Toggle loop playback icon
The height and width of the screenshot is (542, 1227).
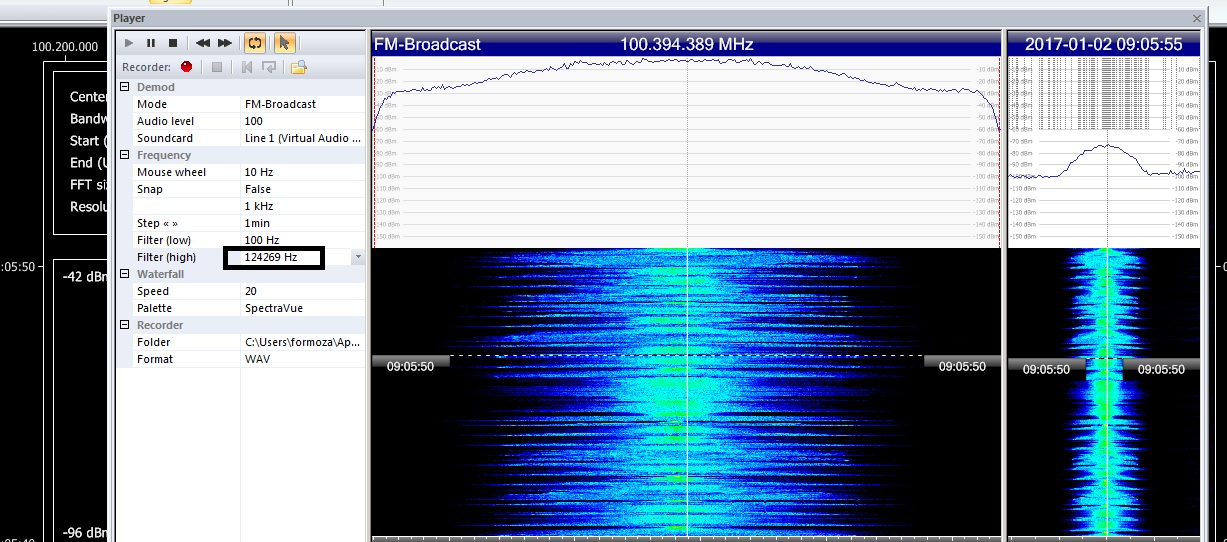255,43
